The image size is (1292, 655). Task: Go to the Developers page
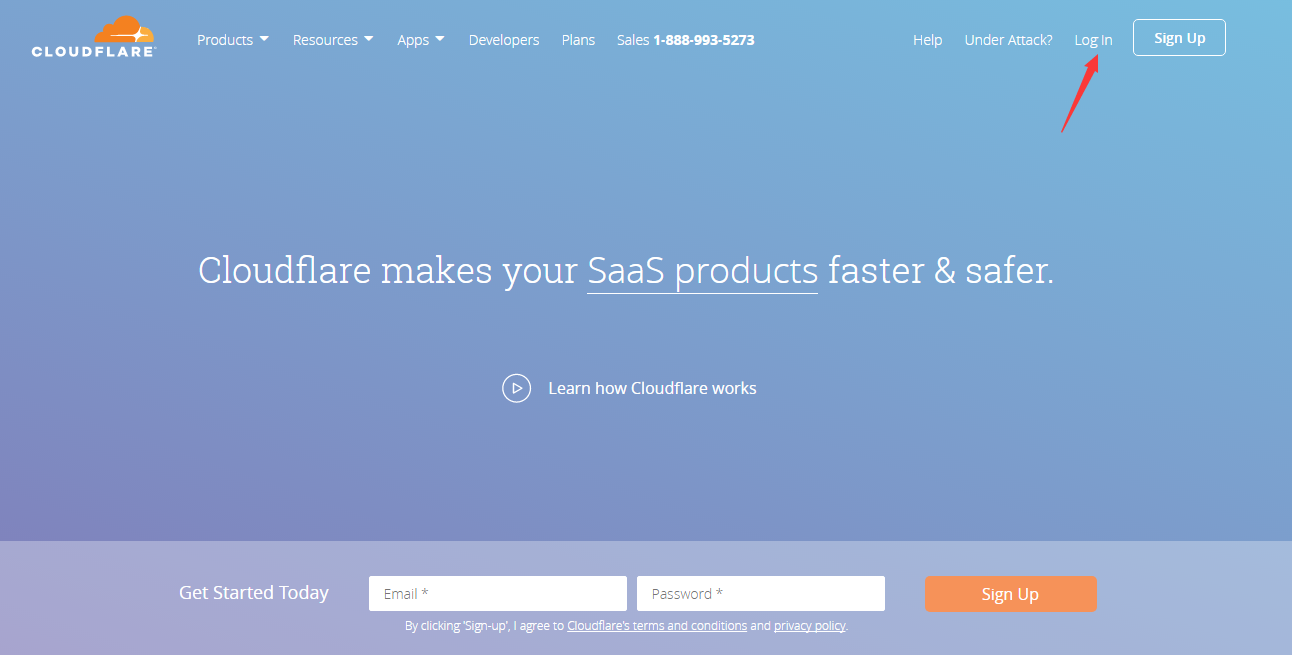point(504,40)
